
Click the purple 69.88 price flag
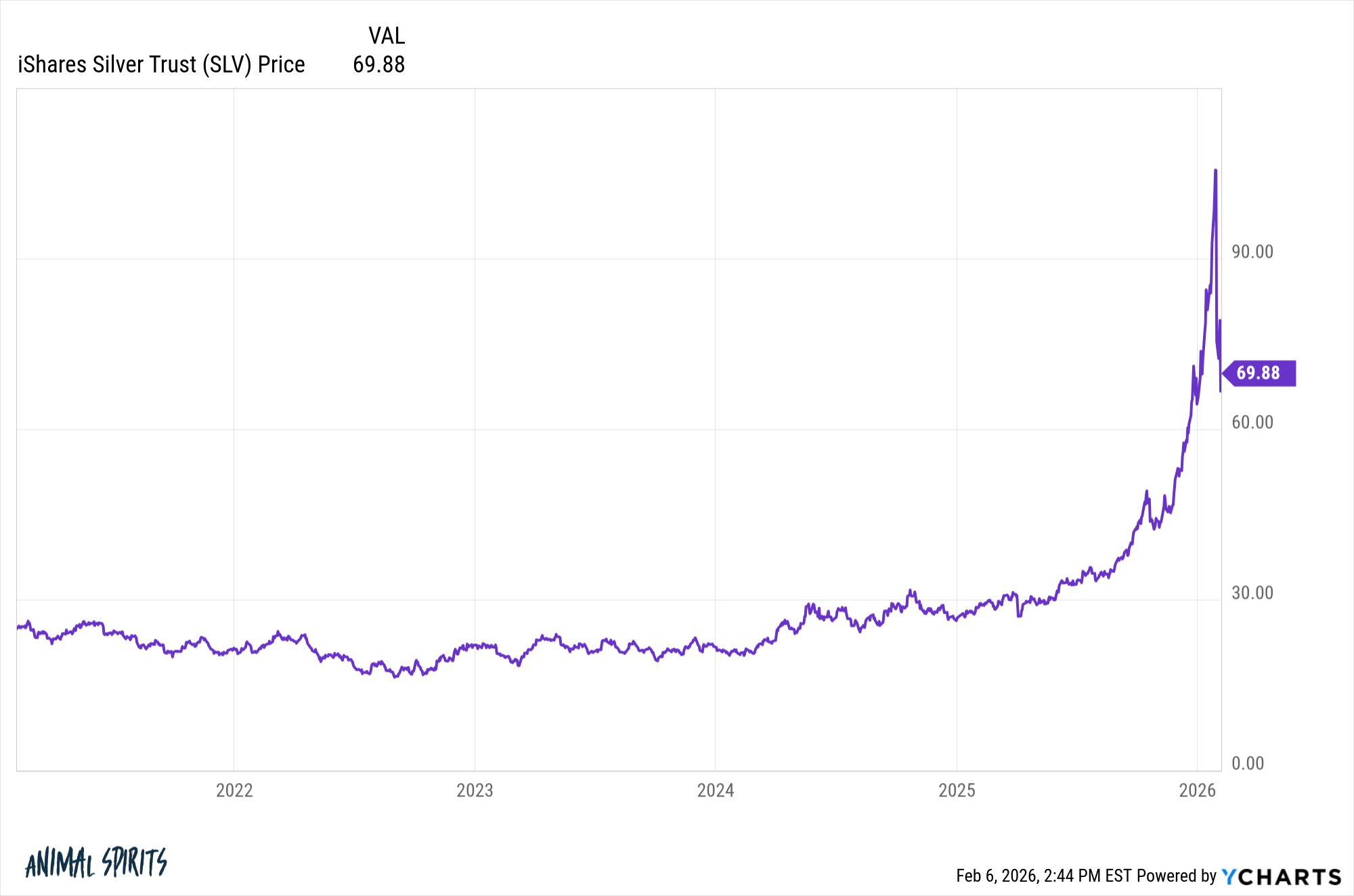pos(1259,373)
